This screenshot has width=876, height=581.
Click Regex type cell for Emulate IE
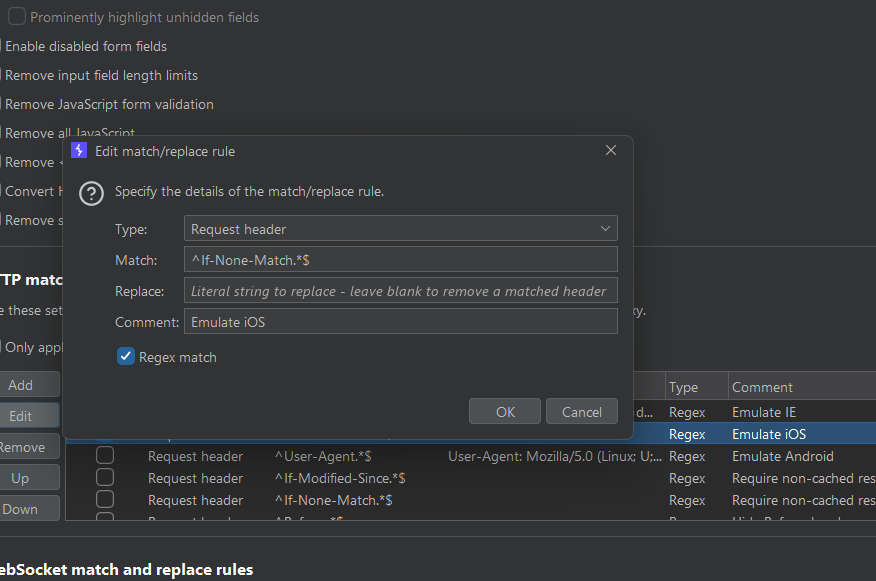coord(687,412)
